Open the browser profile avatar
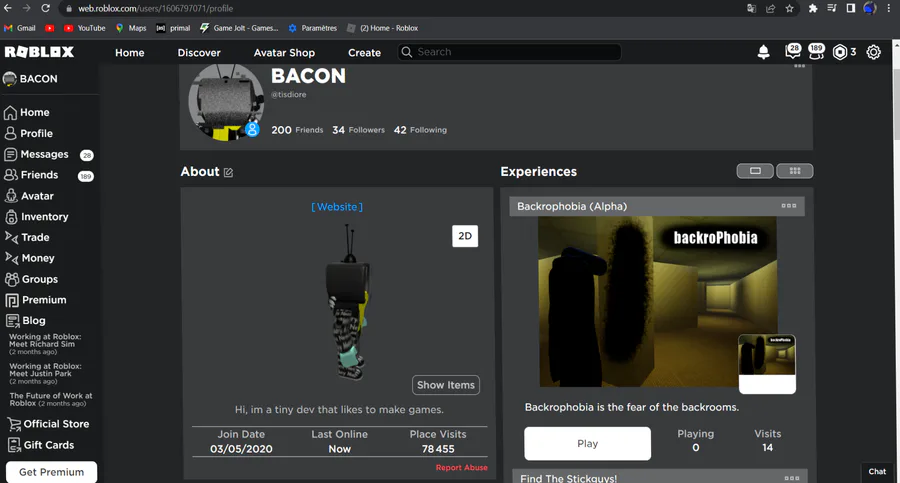900x483 pixels. tap(870, 9)
